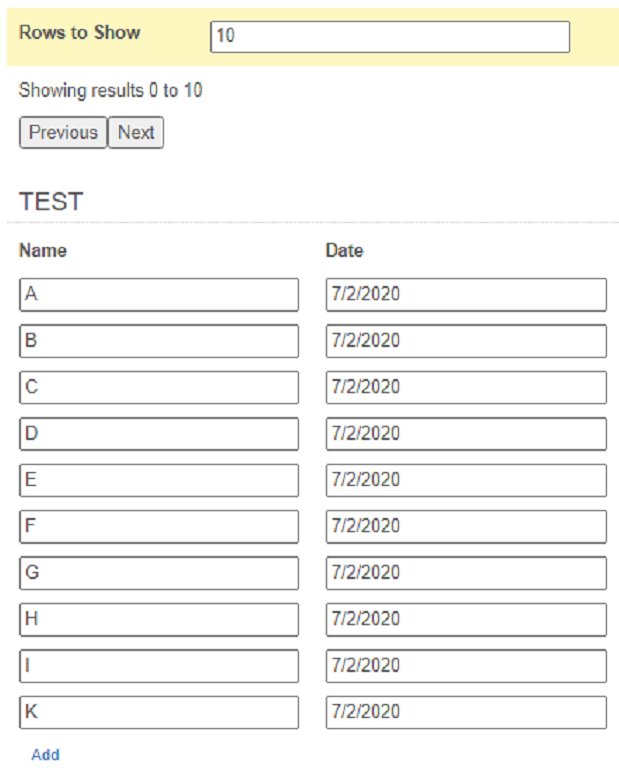Select the Name field containing G

point(159,573)
